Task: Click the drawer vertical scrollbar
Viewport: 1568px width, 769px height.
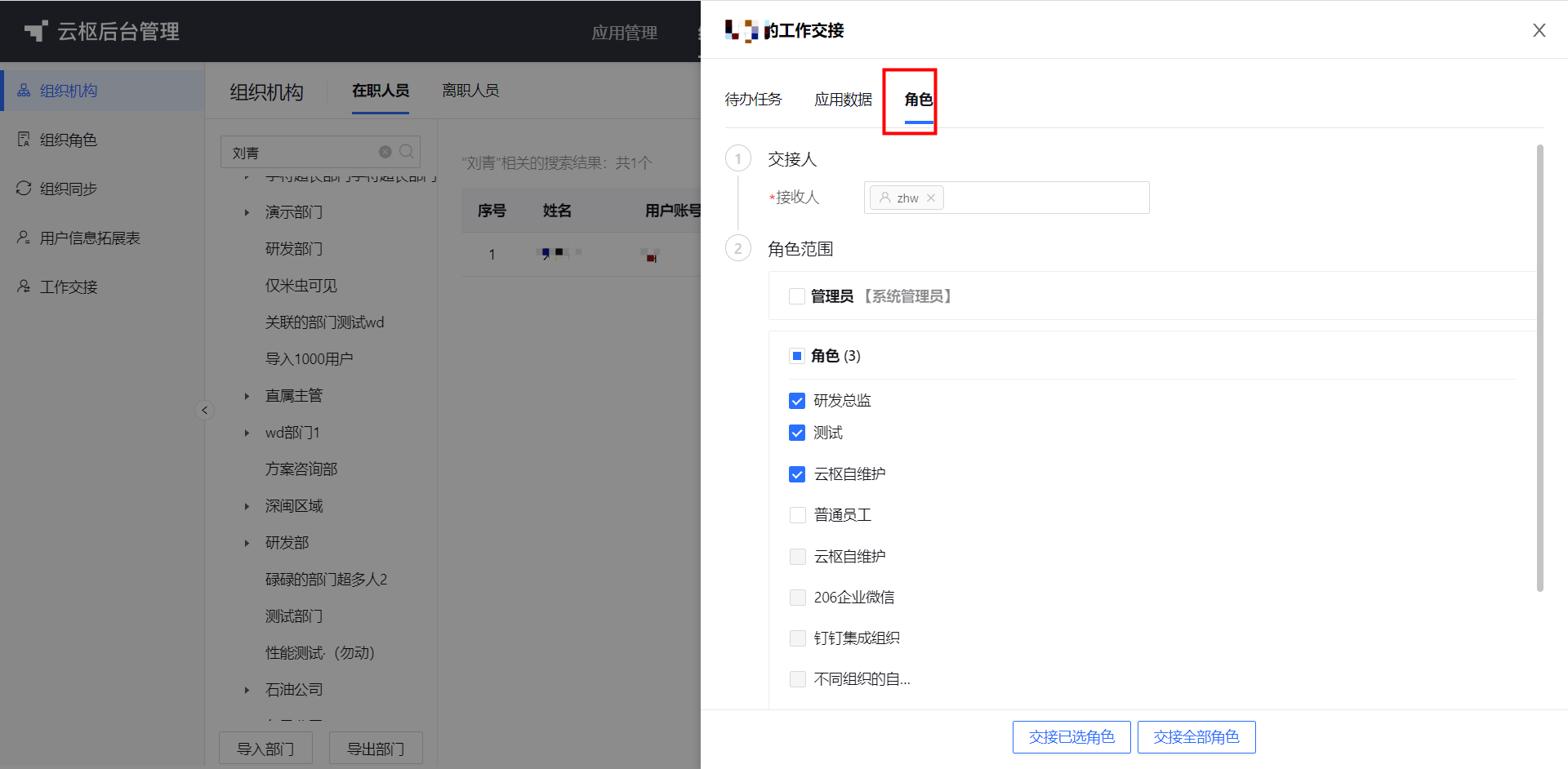Action: (1540, 367)
